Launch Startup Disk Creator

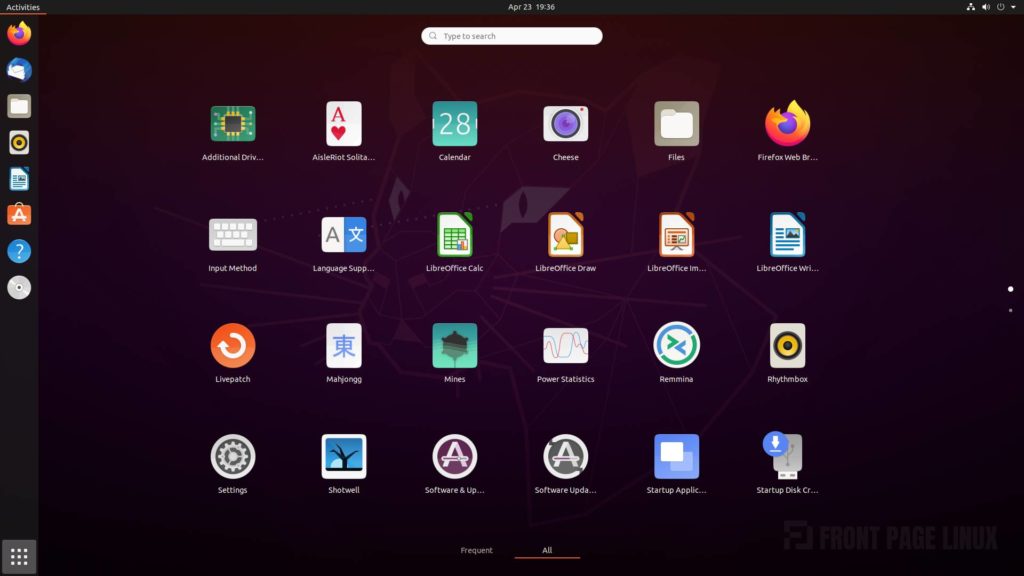[784, 455]
